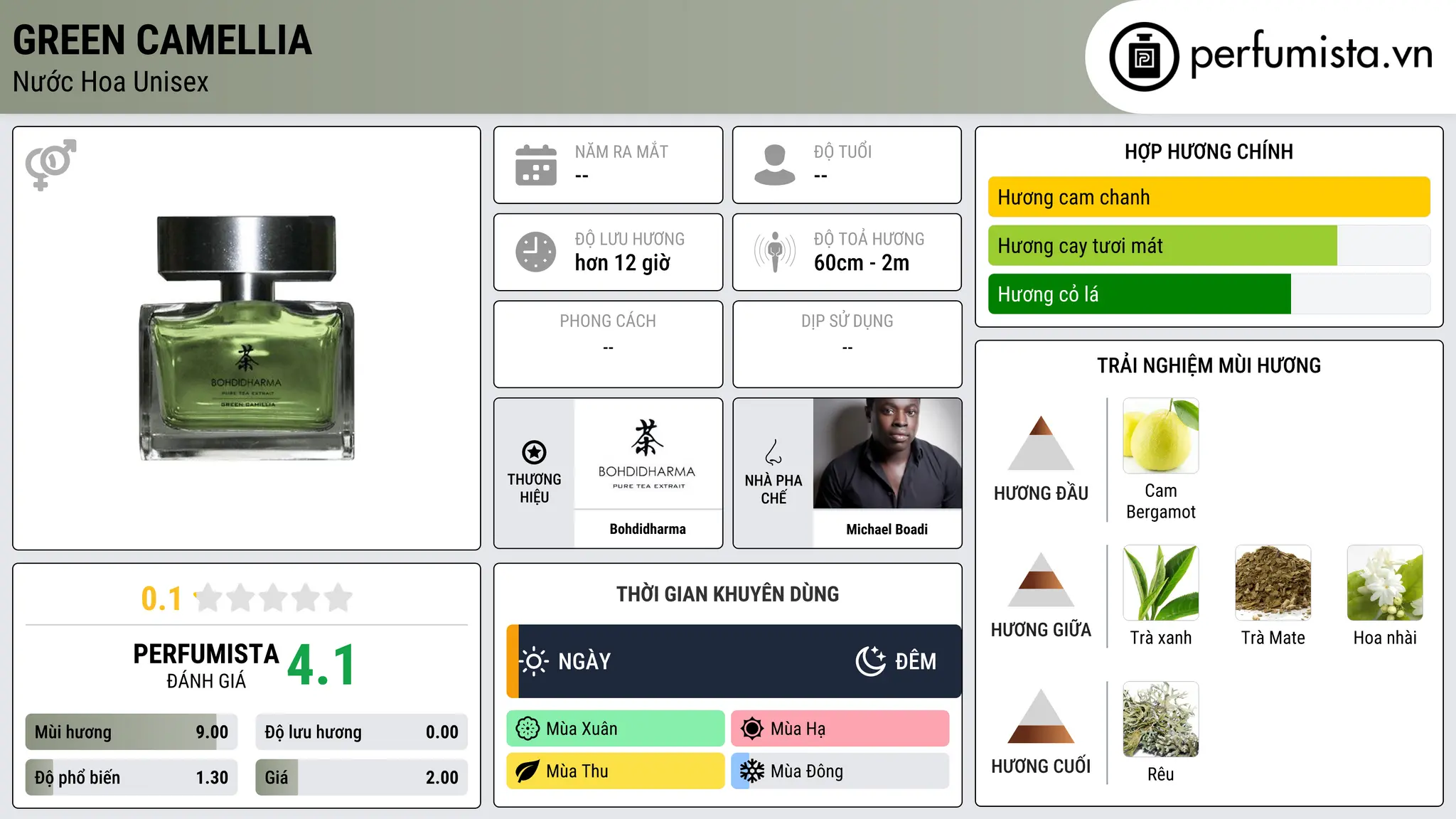Click the Độ tuổi label

coord(842,151)
